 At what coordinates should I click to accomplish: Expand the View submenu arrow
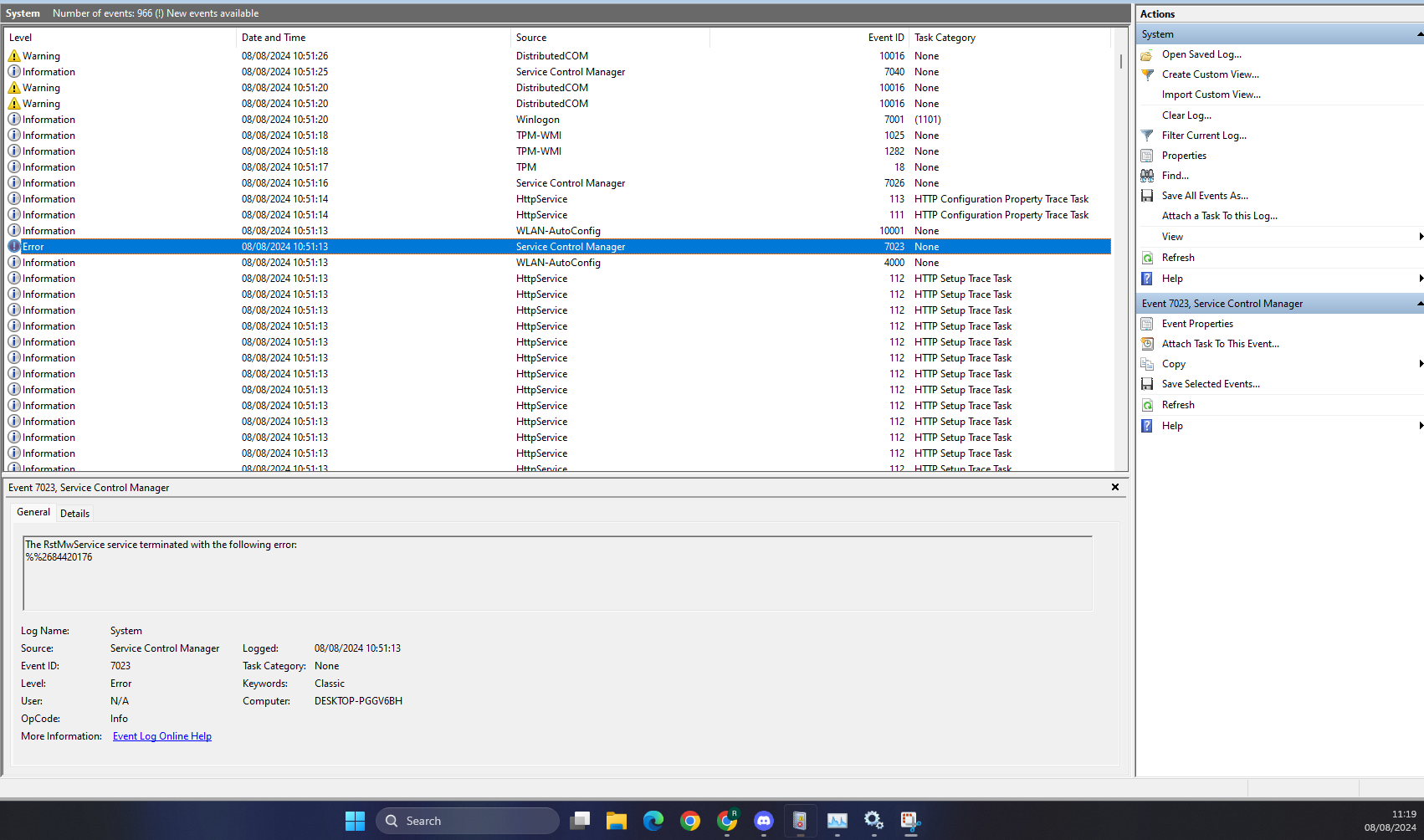tap(1420, 237)
